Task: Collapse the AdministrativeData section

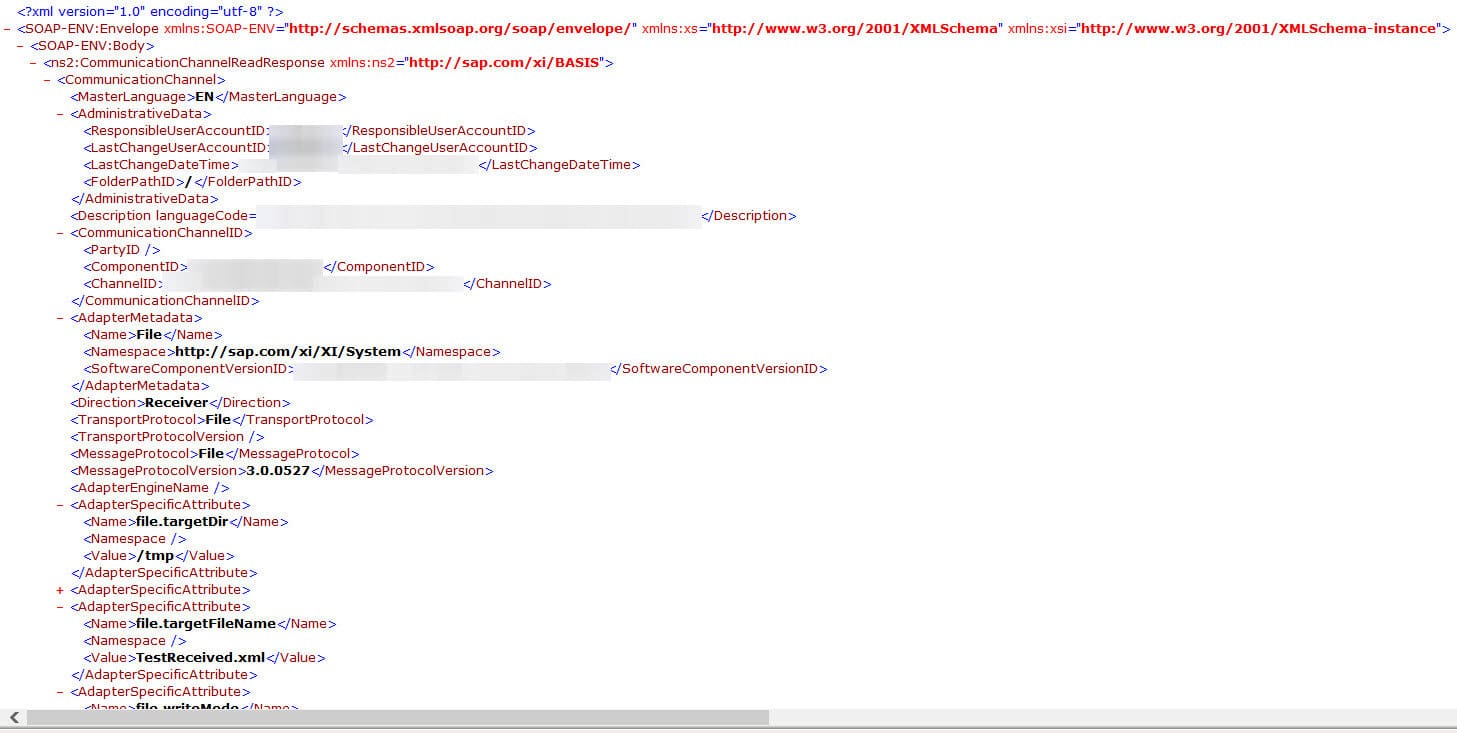Action: tap(60, 114)
